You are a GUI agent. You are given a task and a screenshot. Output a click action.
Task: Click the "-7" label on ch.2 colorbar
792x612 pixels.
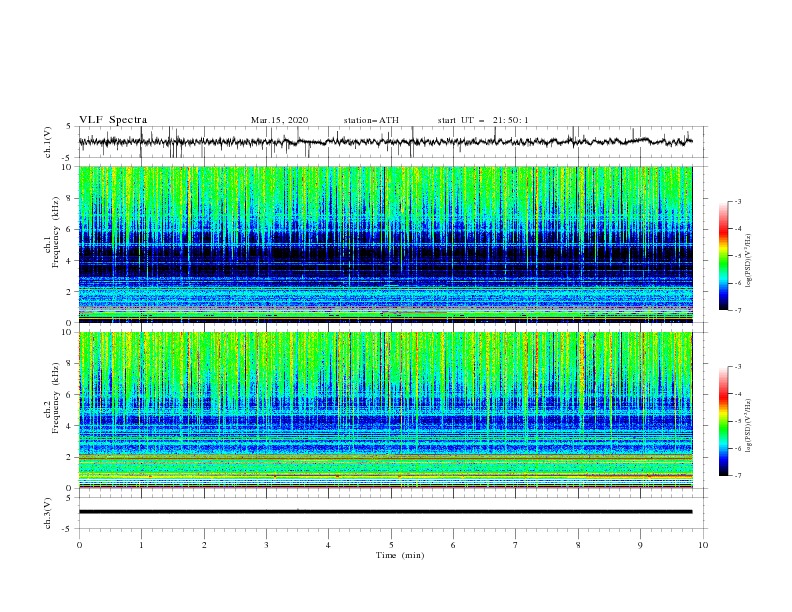(x=737, y=476)
